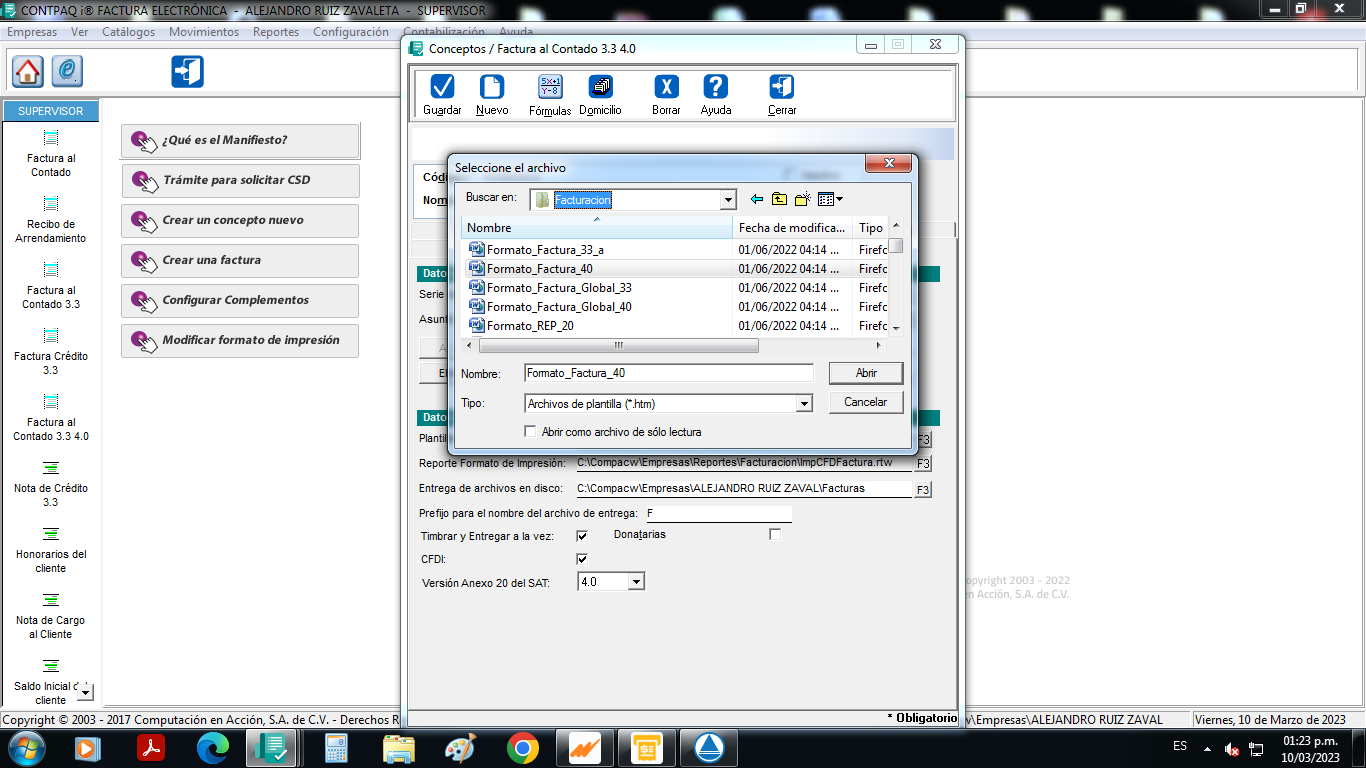Open the file explorer taskbar icon
Screen dimensions: 1366x768
(398, 748)
